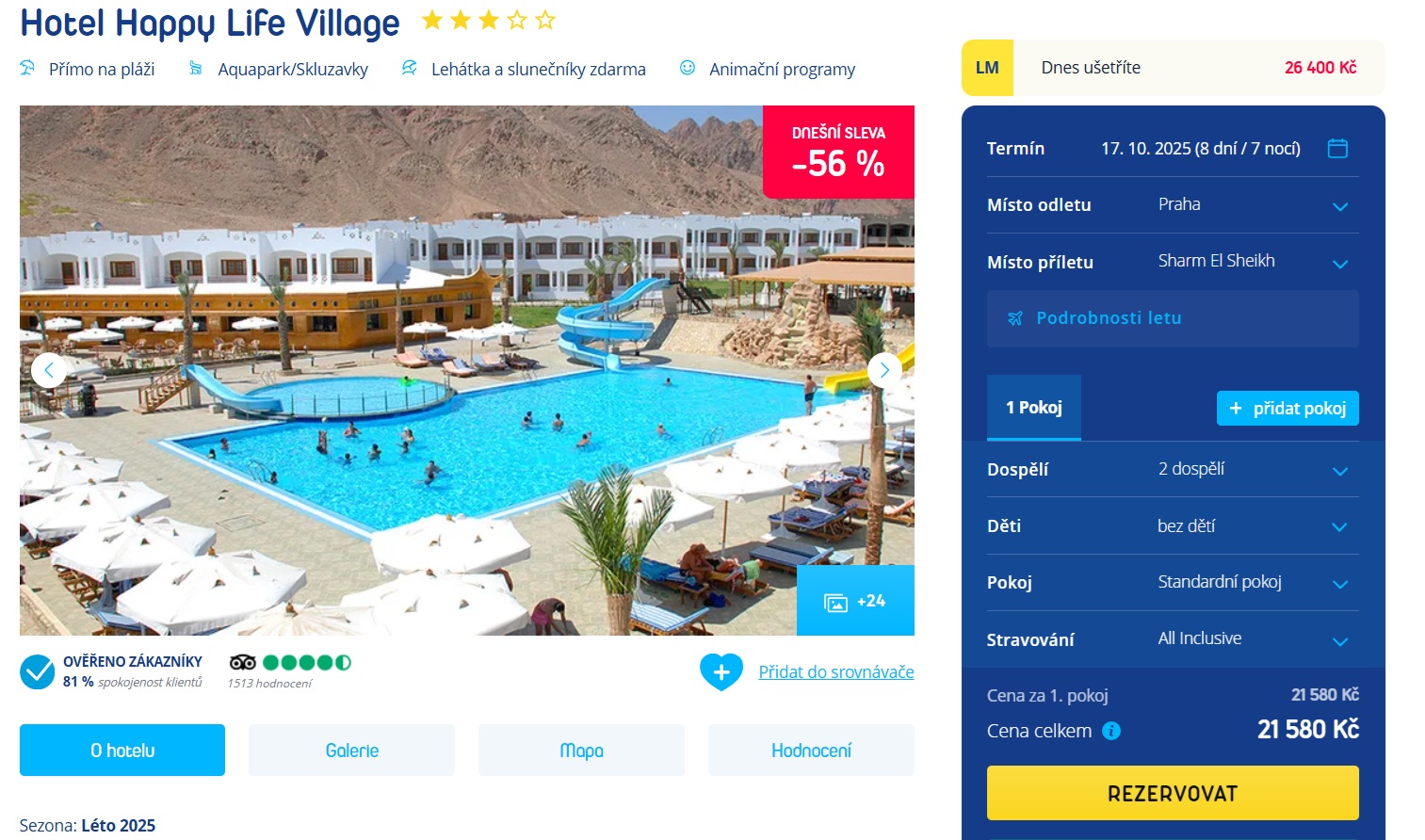
Task: Click the heart plus compare icon
Action: click(x=721, y=671)
